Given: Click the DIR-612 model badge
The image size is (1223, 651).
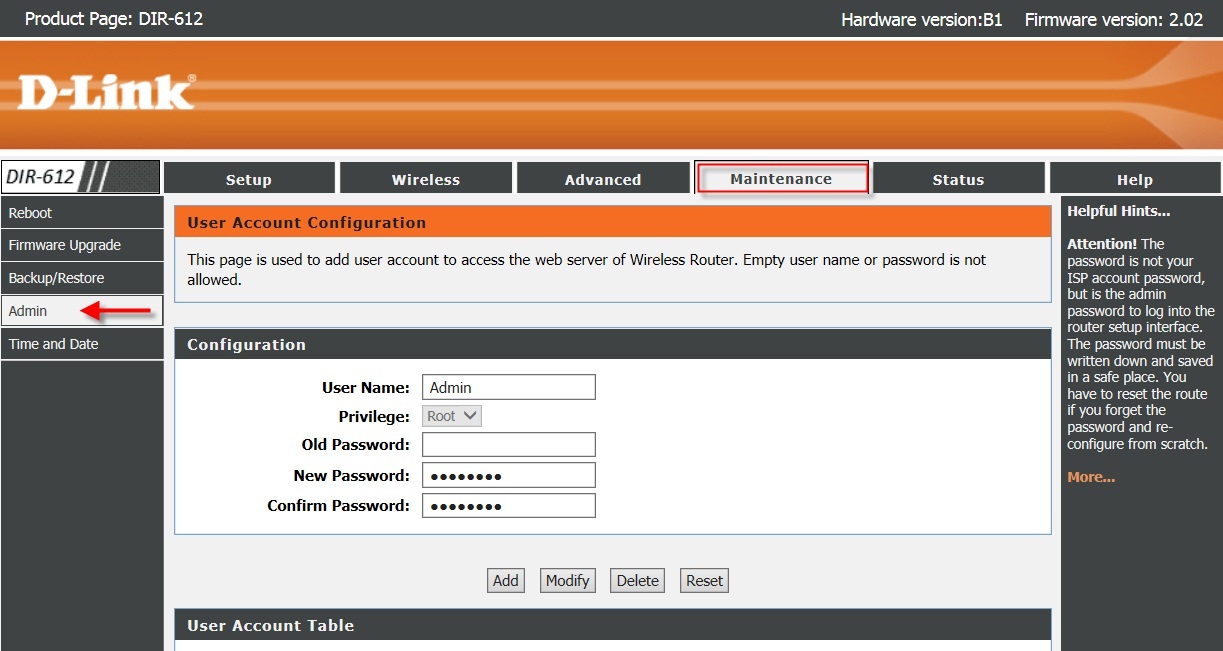Looking at the screenshot, I should tap(80, 177).
